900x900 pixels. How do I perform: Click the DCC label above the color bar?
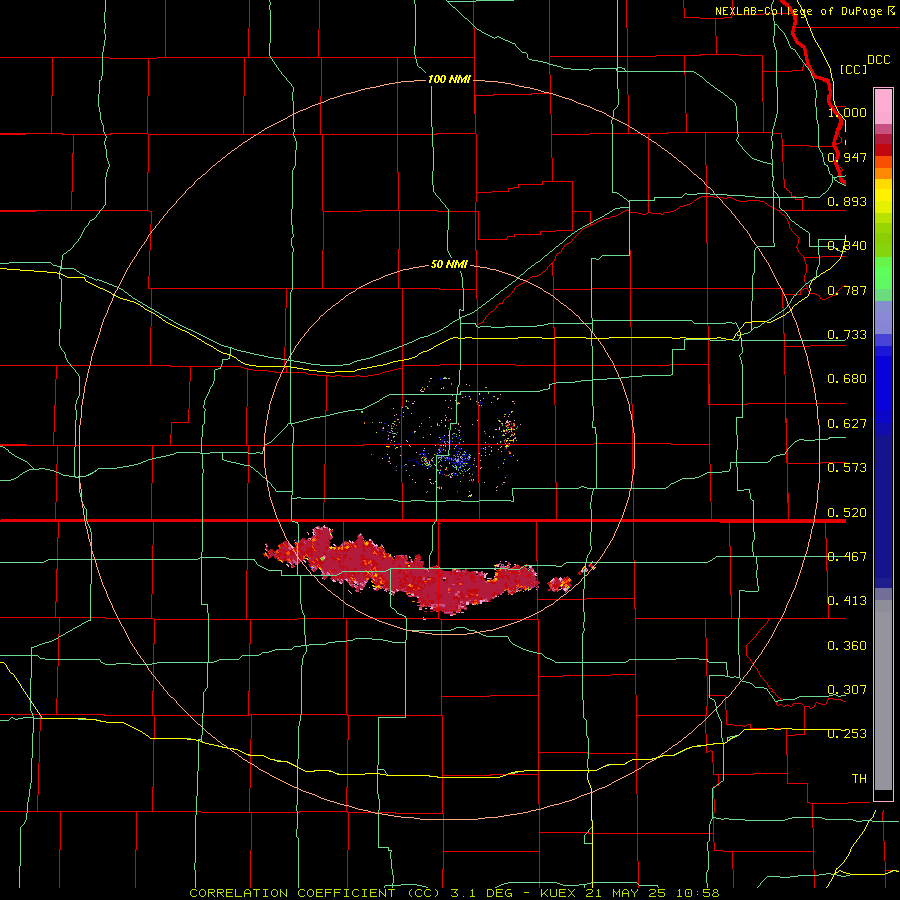point(879,60)
